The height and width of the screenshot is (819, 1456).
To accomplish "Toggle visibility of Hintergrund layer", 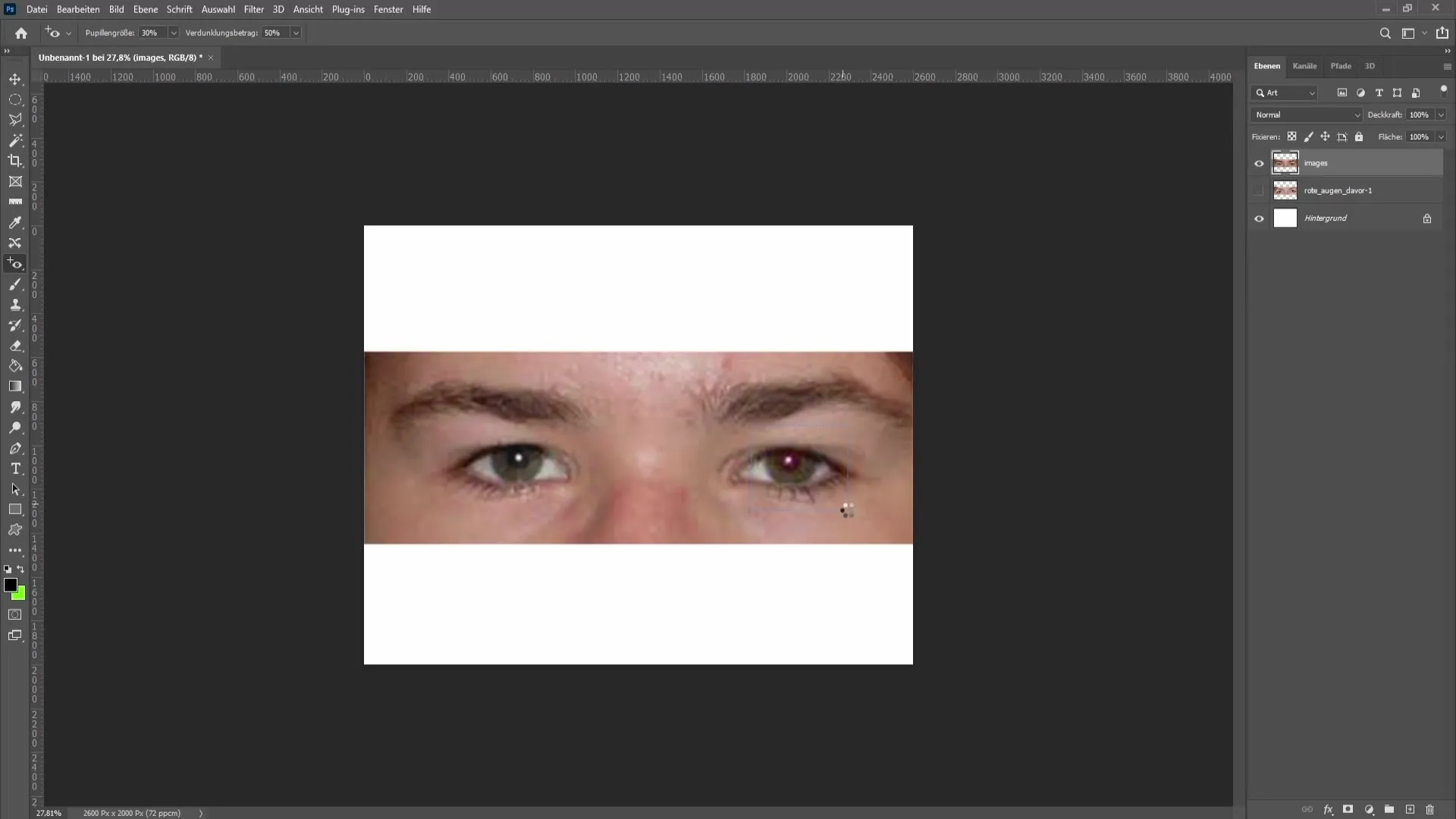I will click(x=1258, y=218).
